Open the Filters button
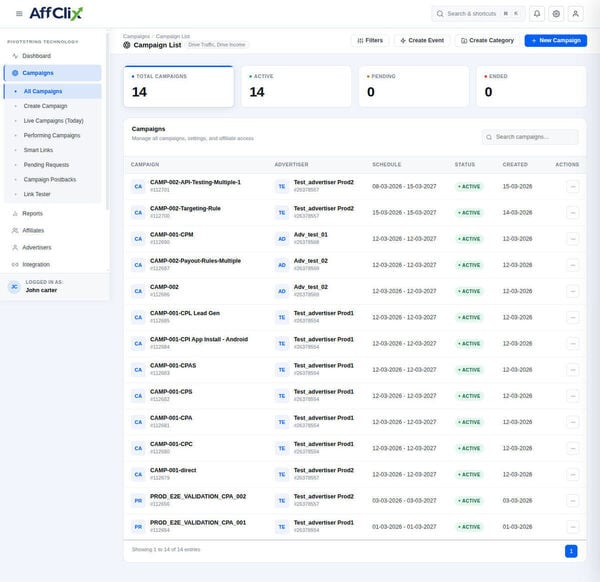 pos(370,41)
